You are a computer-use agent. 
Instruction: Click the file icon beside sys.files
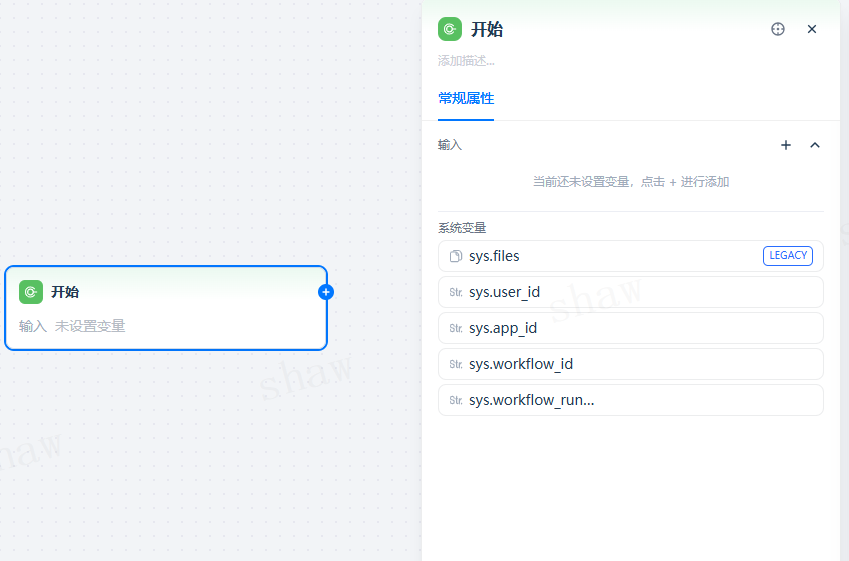[456, 256]
